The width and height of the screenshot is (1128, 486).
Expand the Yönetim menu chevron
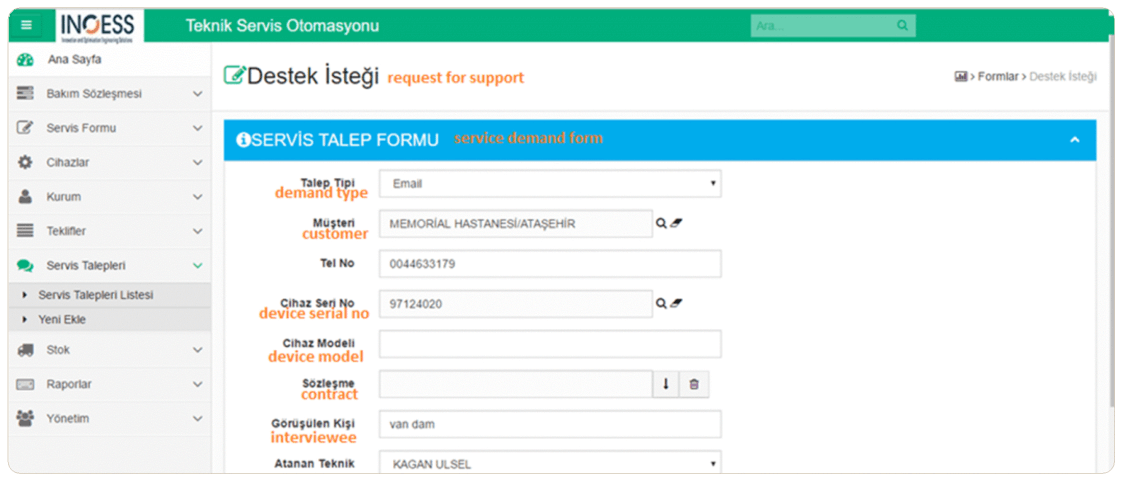[x=198, y=419]
